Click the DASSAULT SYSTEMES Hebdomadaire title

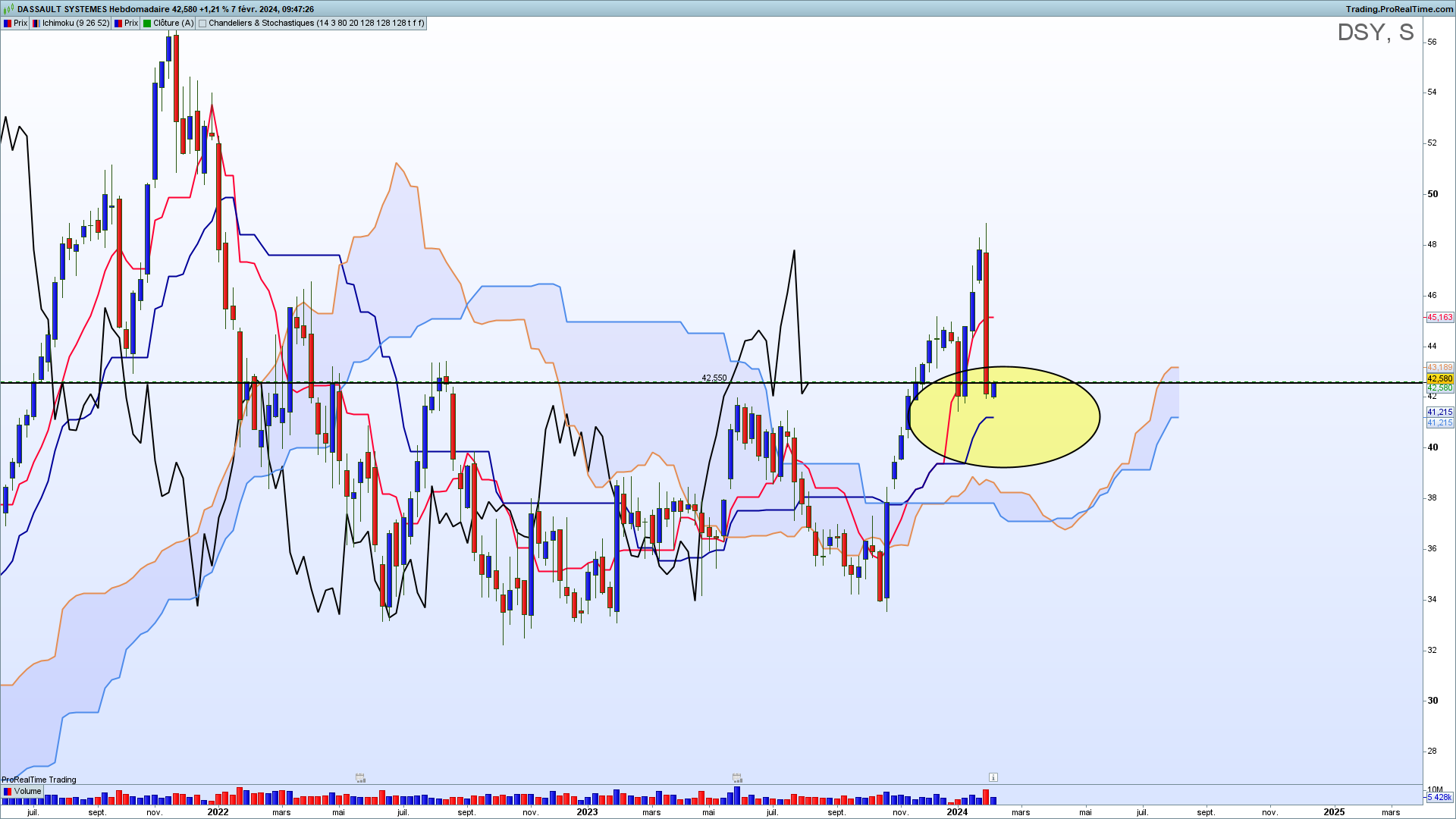point(93,9)
